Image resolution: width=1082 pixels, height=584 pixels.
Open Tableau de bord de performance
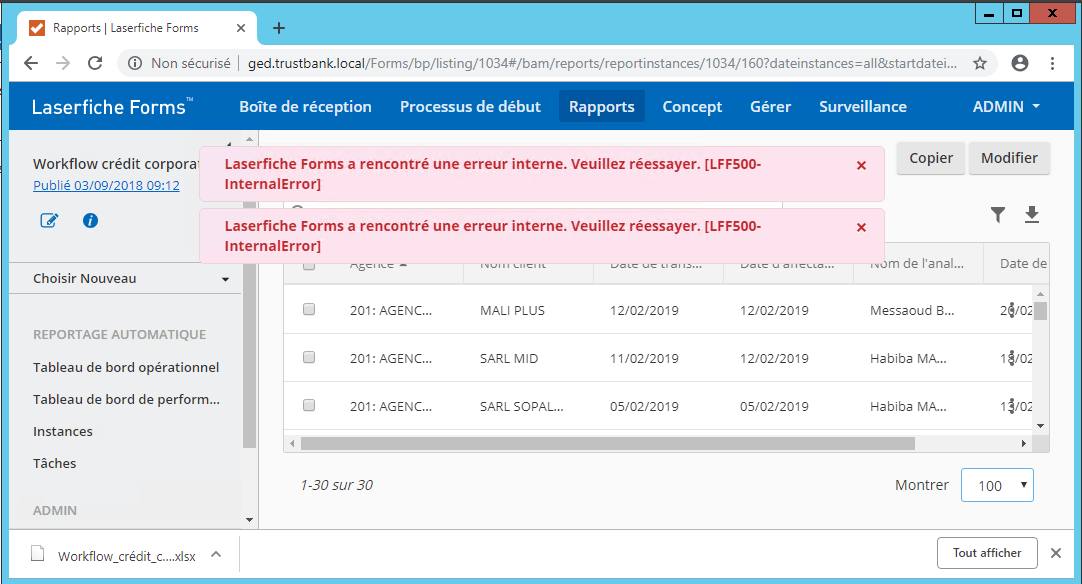click(x=126, y=400)
